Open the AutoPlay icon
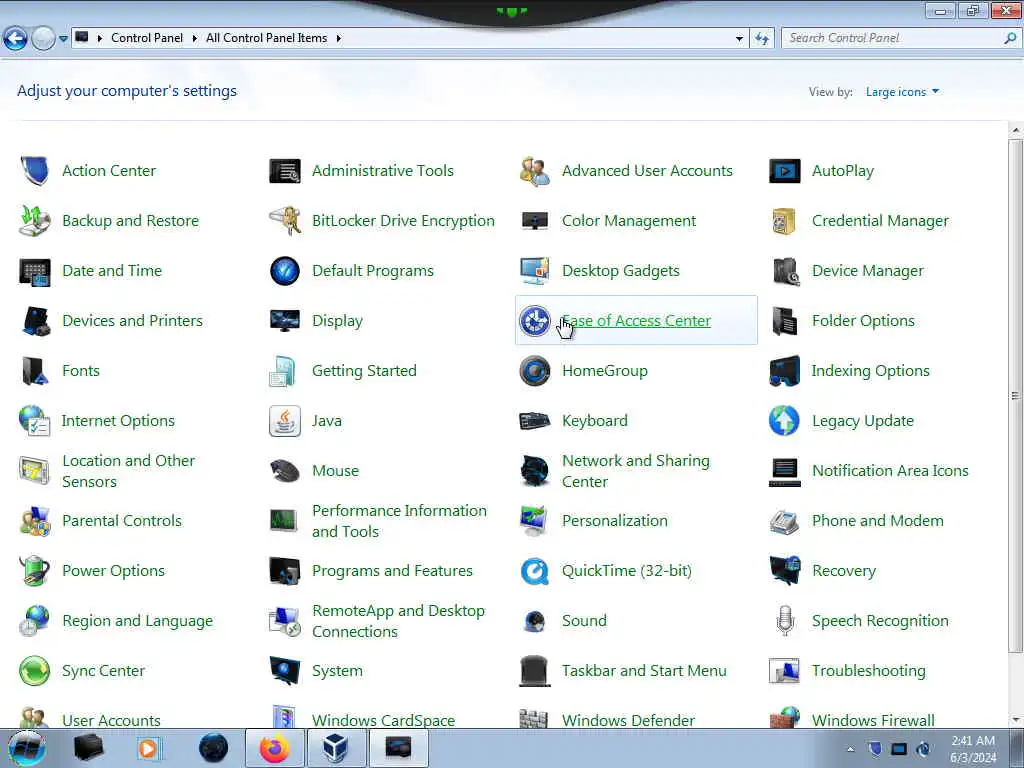Screen dimensions: 1024x768 coord(784,171)
